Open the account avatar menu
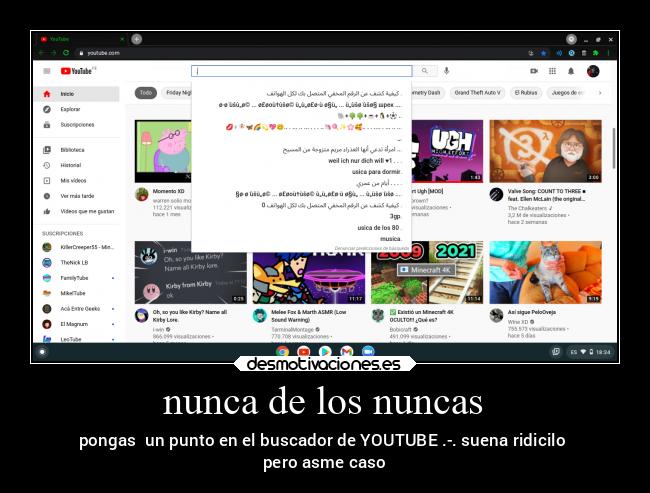 (x=593, y=71)
